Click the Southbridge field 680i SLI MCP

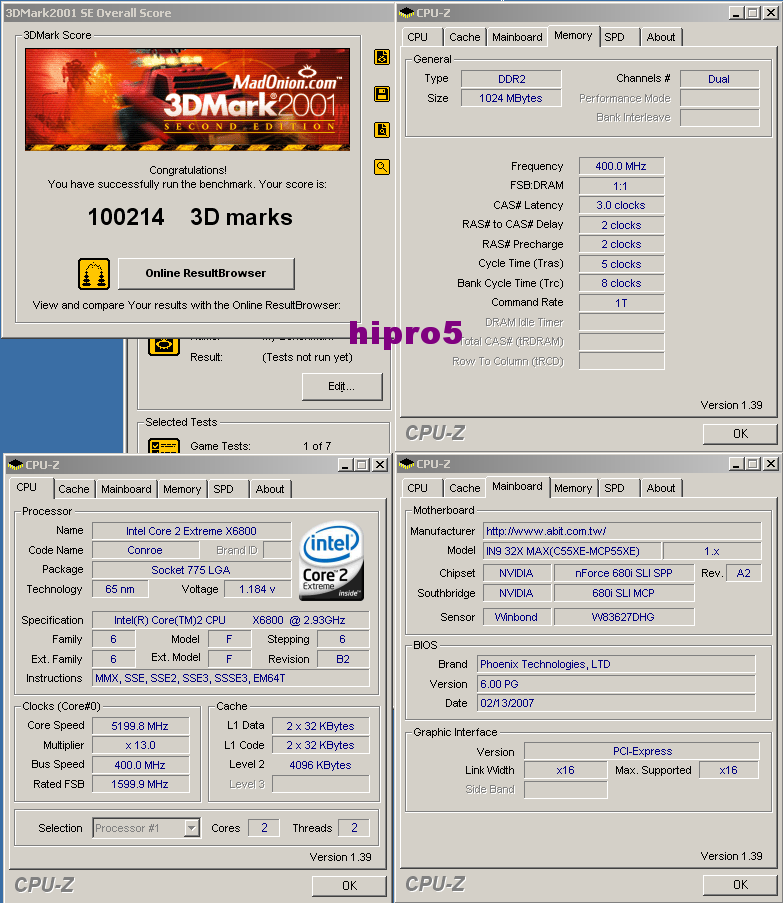click(x=624, y=593)
